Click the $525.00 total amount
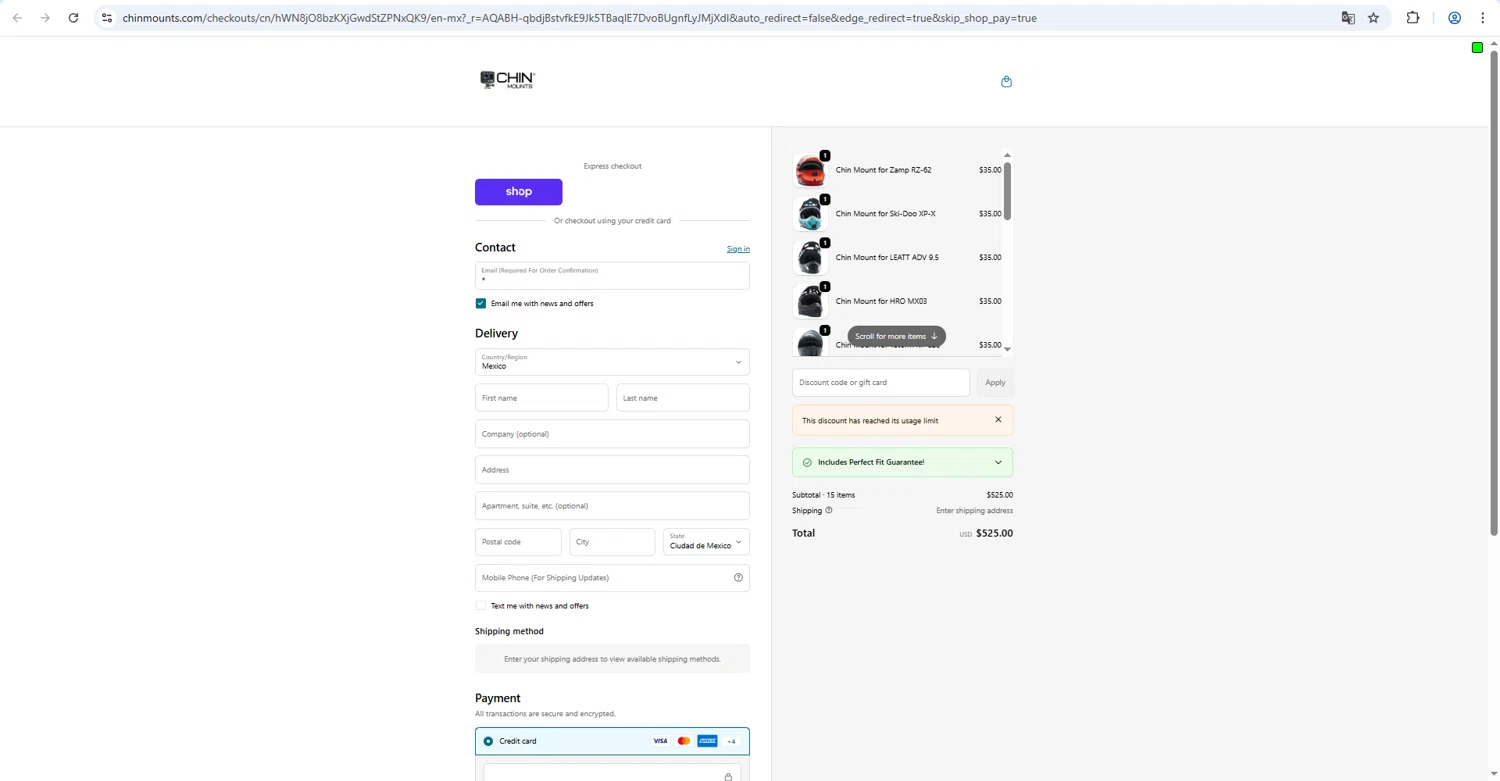The image size is (1500, 781). [x=994, y=533]
